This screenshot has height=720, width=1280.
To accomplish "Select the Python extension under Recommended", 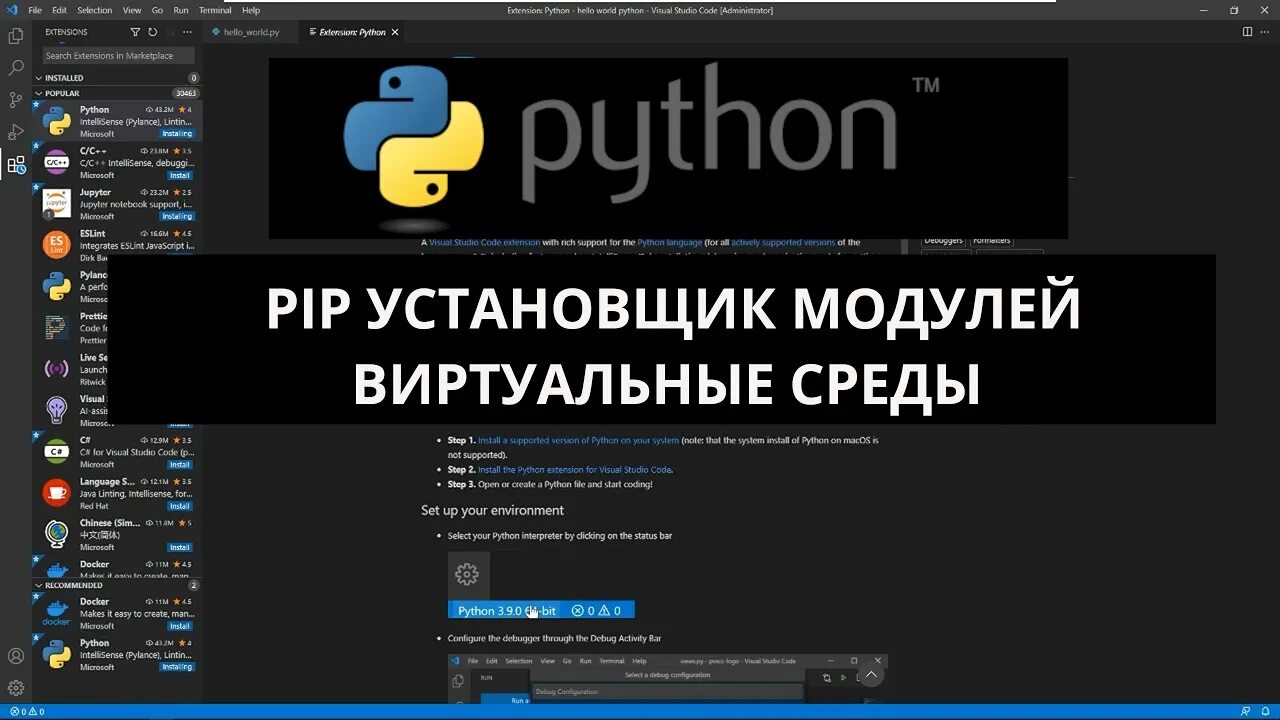I will (117, 654).
